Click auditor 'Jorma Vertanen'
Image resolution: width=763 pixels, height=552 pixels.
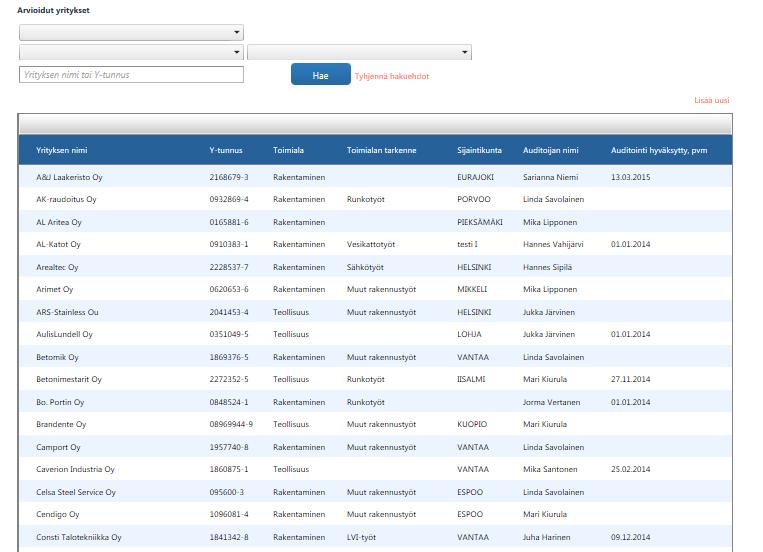[x=551, y=402]
